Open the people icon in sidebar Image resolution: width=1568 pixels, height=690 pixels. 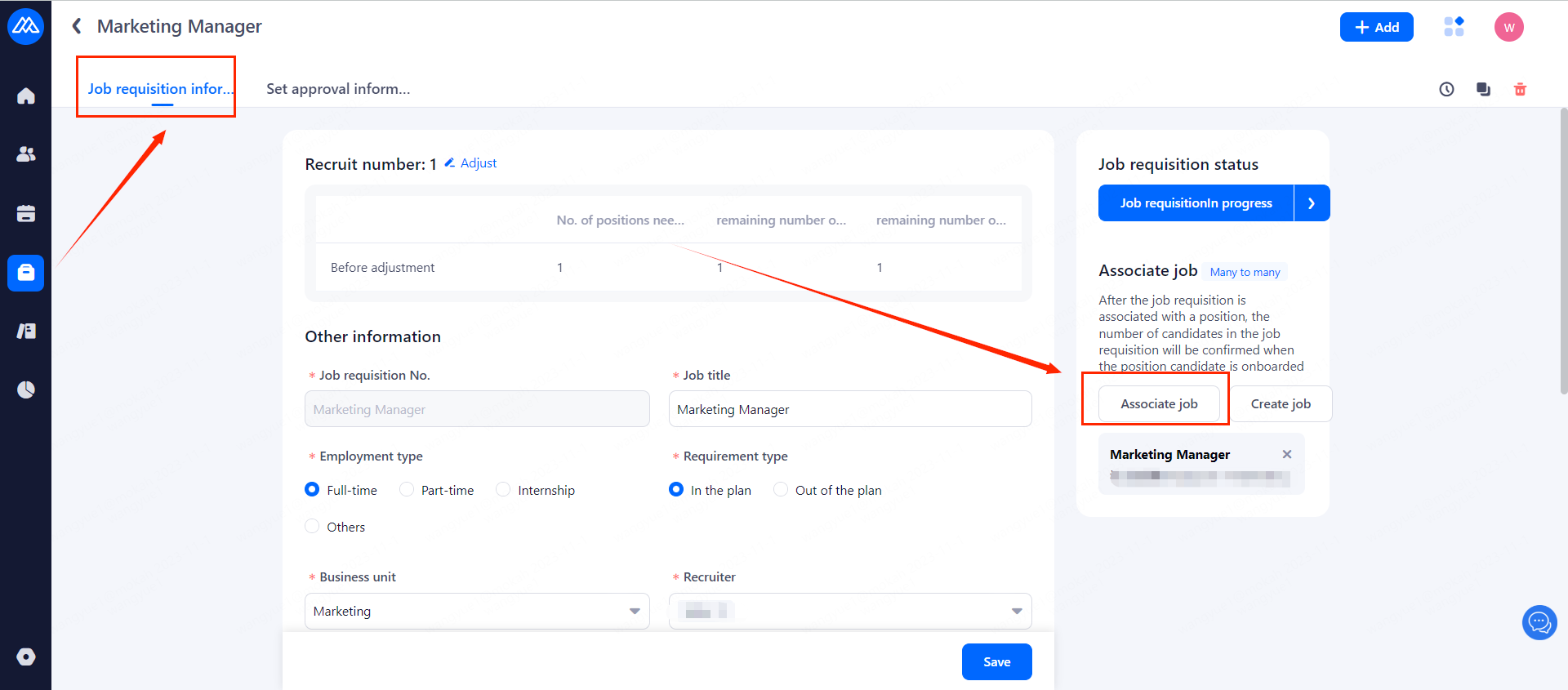pos(26,154)
